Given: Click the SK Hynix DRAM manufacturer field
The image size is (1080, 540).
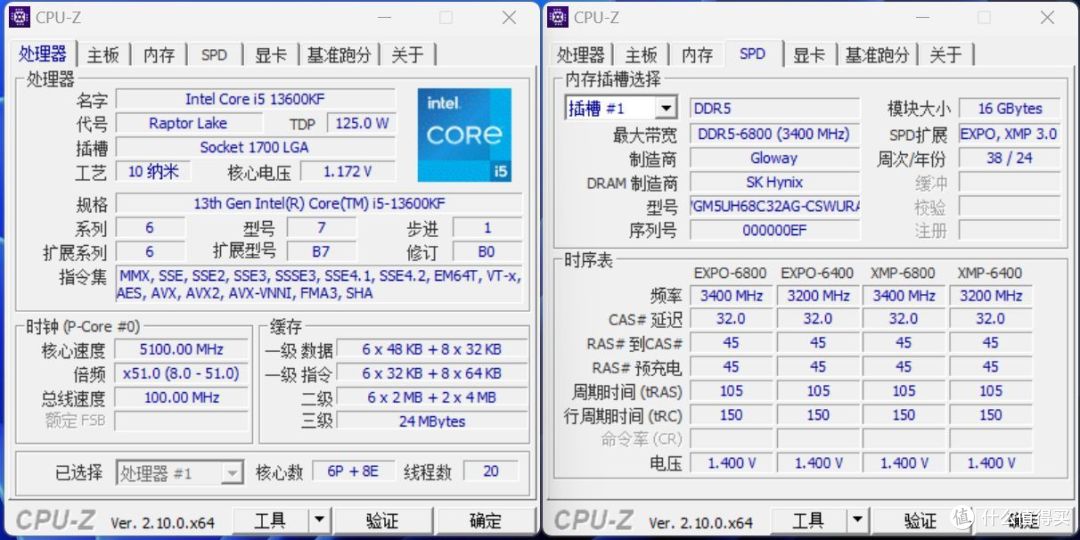Looking at the screenshot, I should pos(775,183).
